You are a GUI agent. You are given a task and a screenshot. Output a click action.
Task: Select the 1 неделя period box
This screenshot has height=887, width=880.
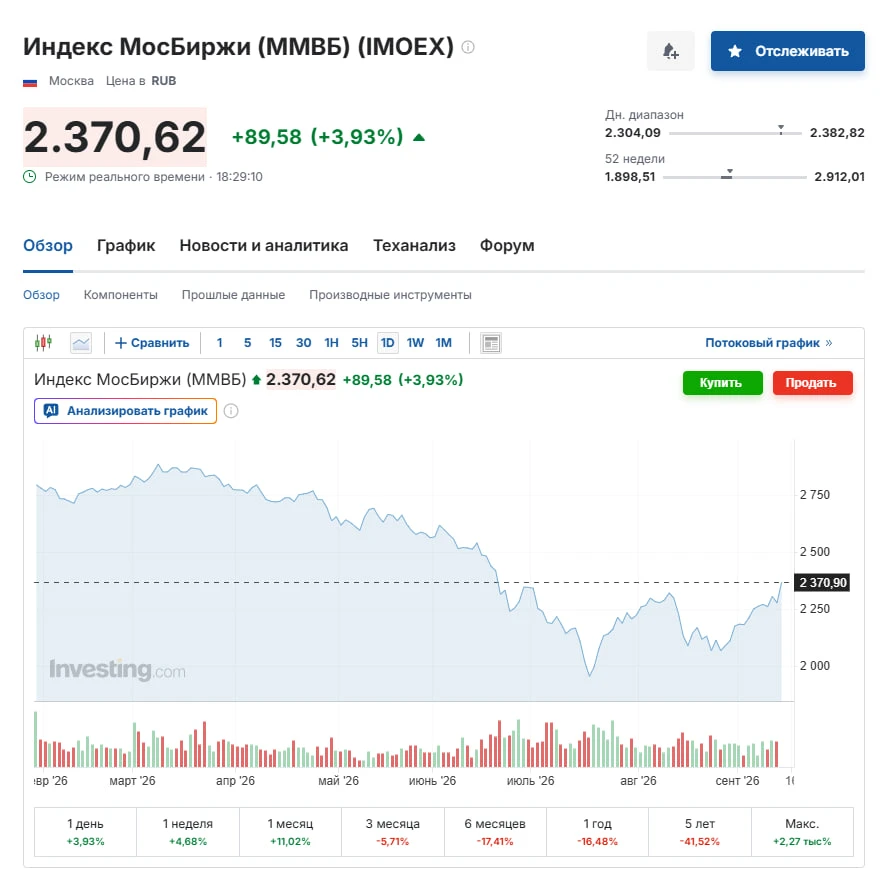coord(188,832)
